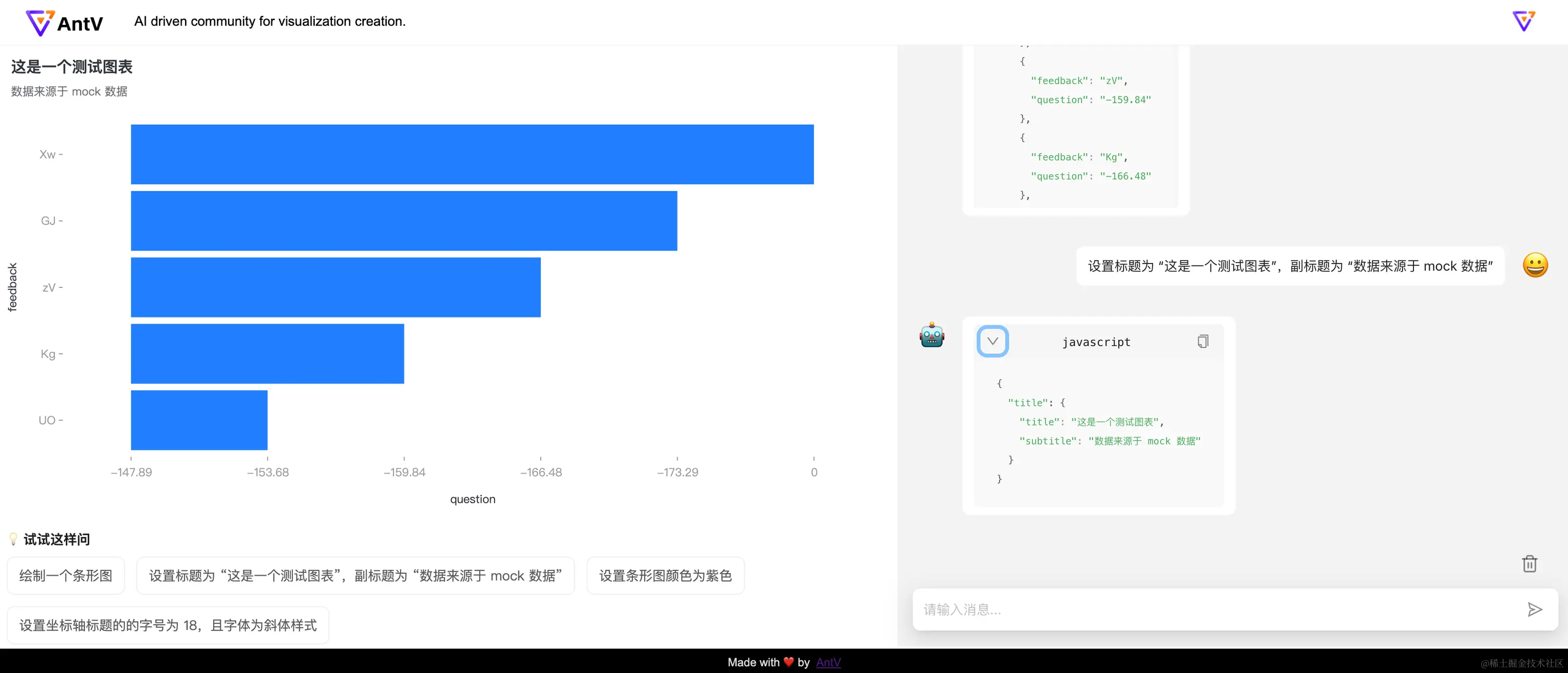Screen dimensions: 1568x673
Task: Copy the javascript code block
Action: (1203, 341)
